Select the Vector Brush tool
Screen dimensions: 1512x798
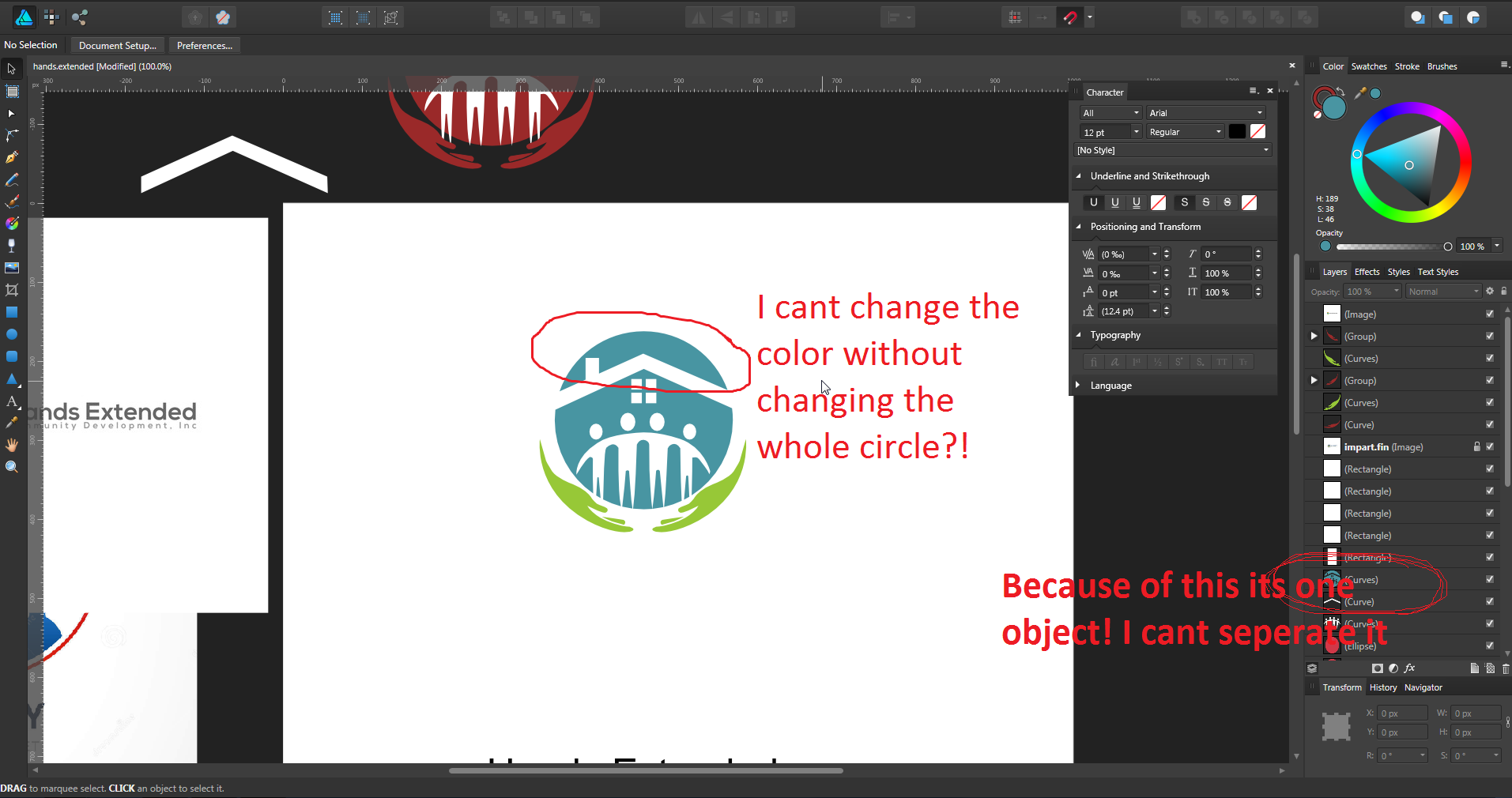tap(12, 202)
